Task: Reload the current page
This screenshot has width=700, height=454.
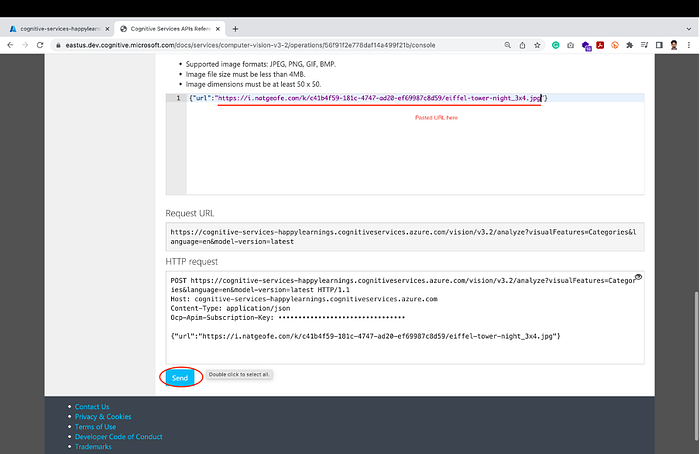Action: click(x=40, y=45)
